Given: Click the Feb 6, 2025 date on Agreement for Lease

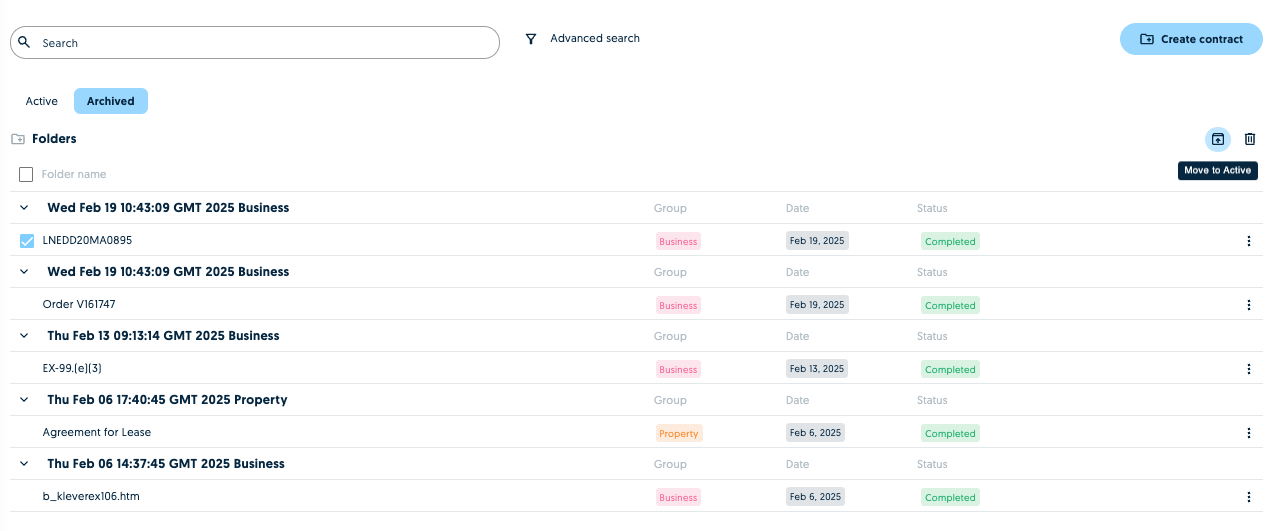Looking at the screenshot, I should (814, 433).
